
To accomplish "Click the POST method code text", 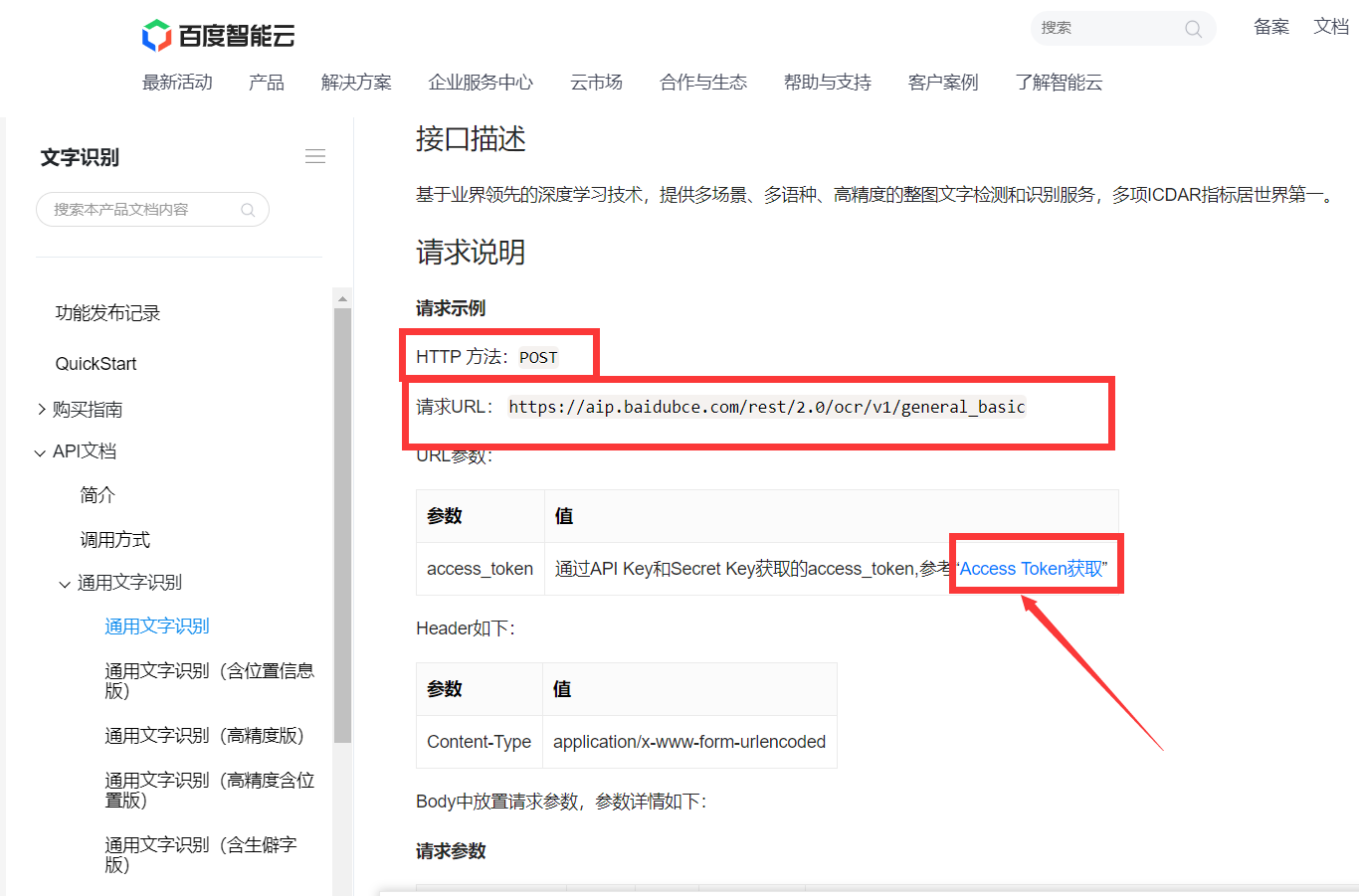I will [538, 358].
